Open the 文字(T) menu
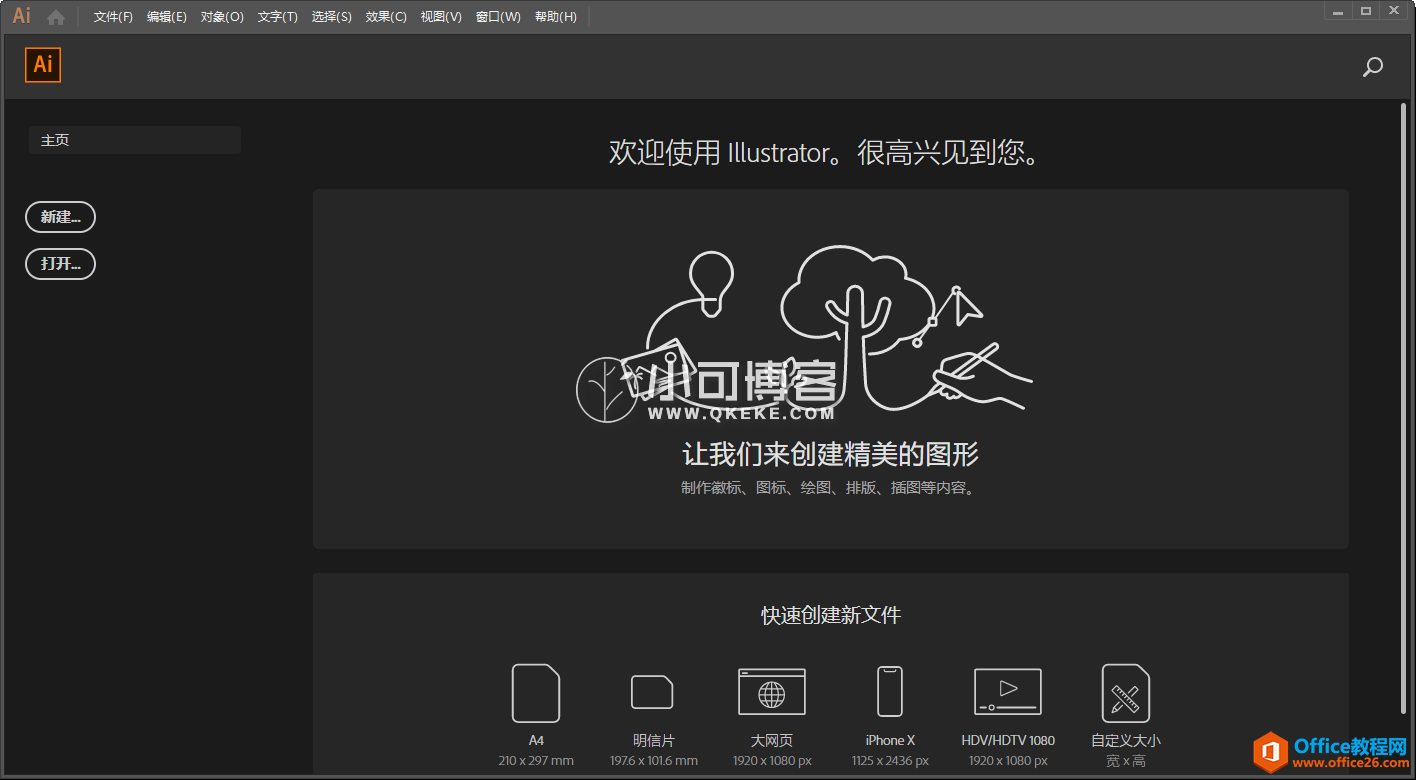This screenshot has width=1416, height=780. click(x=277, y=17)
